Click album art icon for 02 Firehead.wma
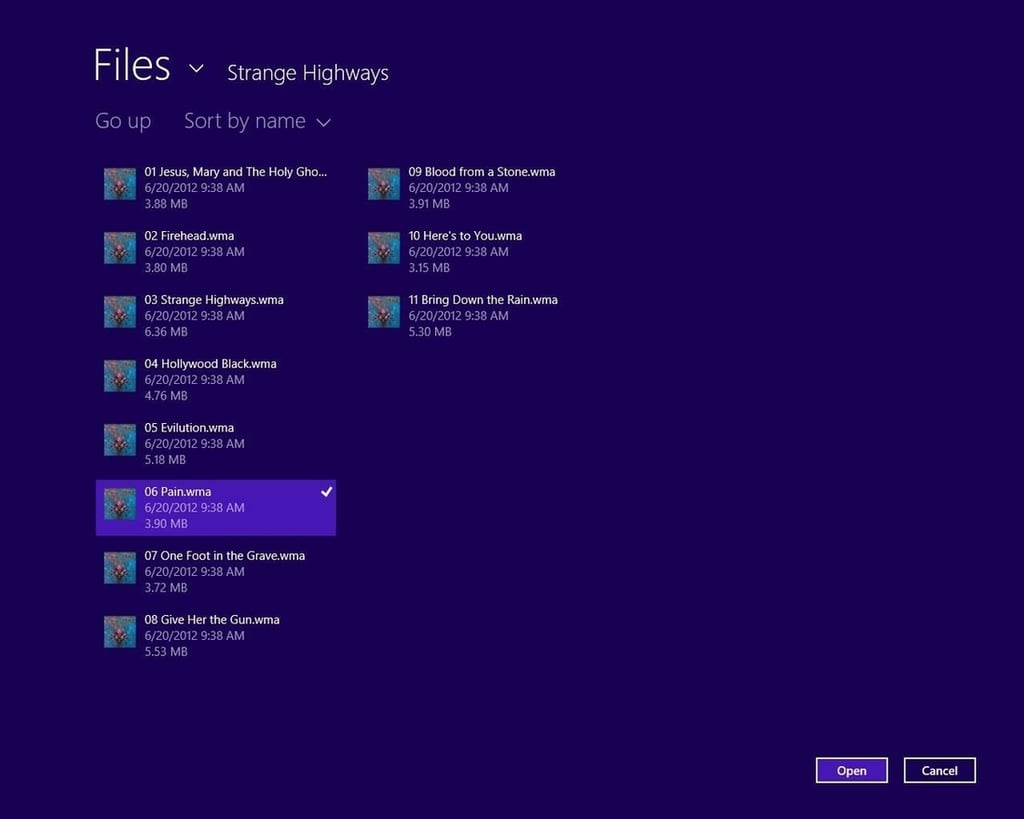 tap(120, 248)
